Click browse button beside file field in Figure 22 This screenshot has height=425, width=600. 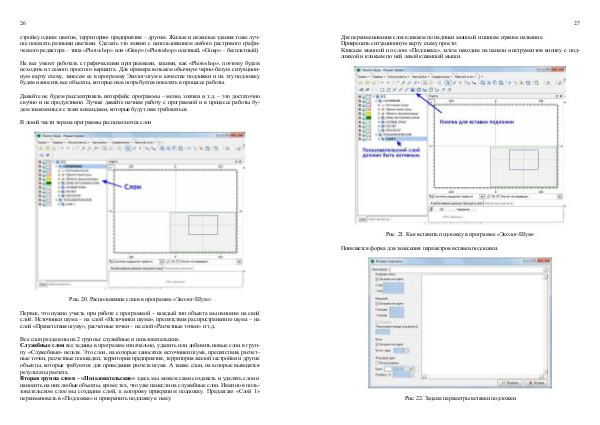pos(545,269)
